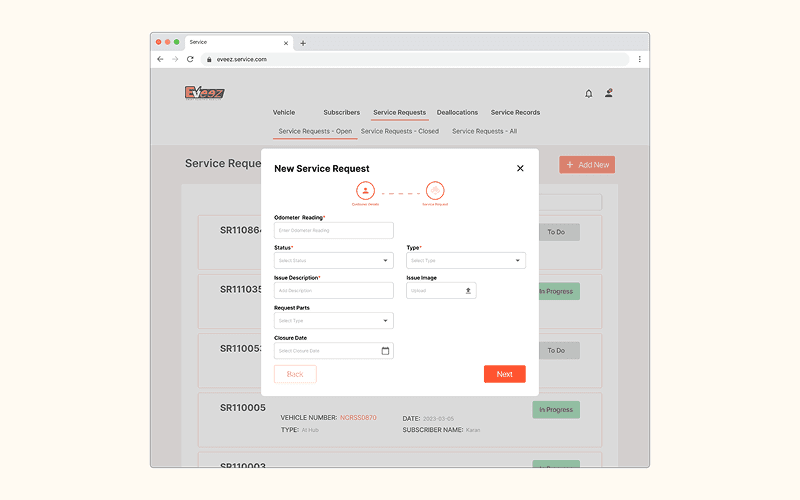Image resolution: width=800 pixels, height=500 pixels.
Task: Click the browser forward arrow
Action: pyautogui.click(x=175, y=59)
